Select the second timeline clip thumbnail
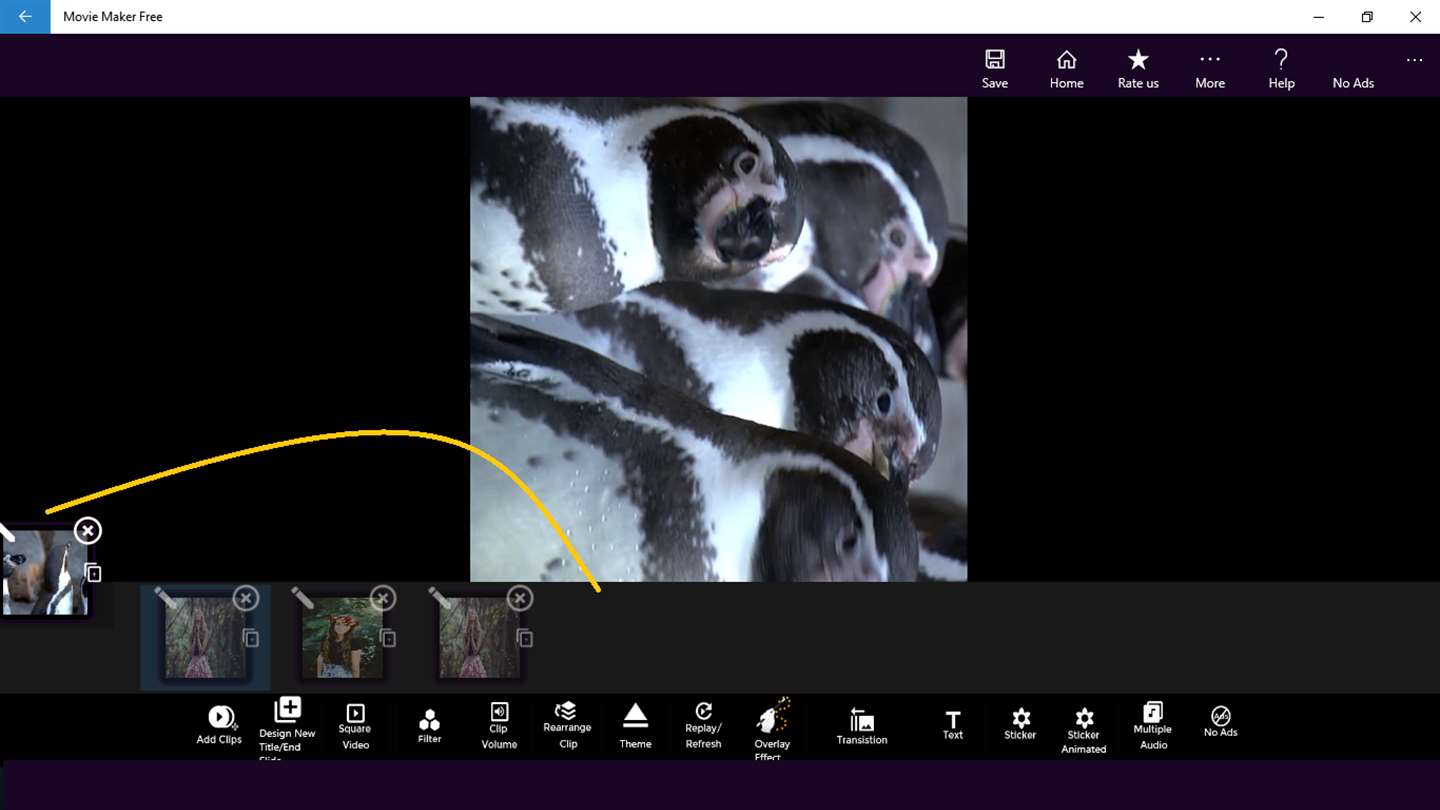1440x810 pixels. pos(342,638)
